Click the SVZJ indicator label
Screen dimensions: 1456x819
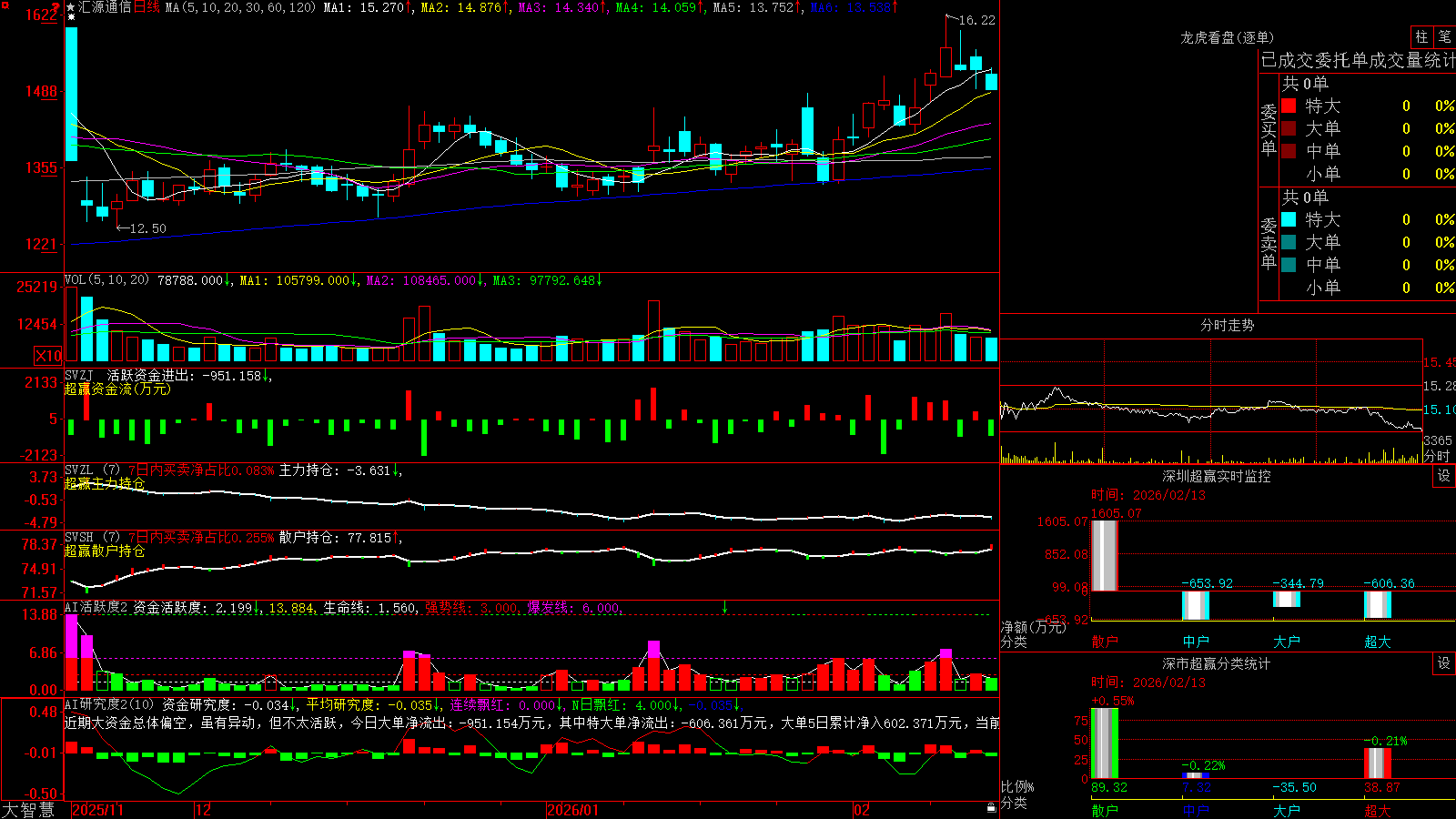[79, 375]
